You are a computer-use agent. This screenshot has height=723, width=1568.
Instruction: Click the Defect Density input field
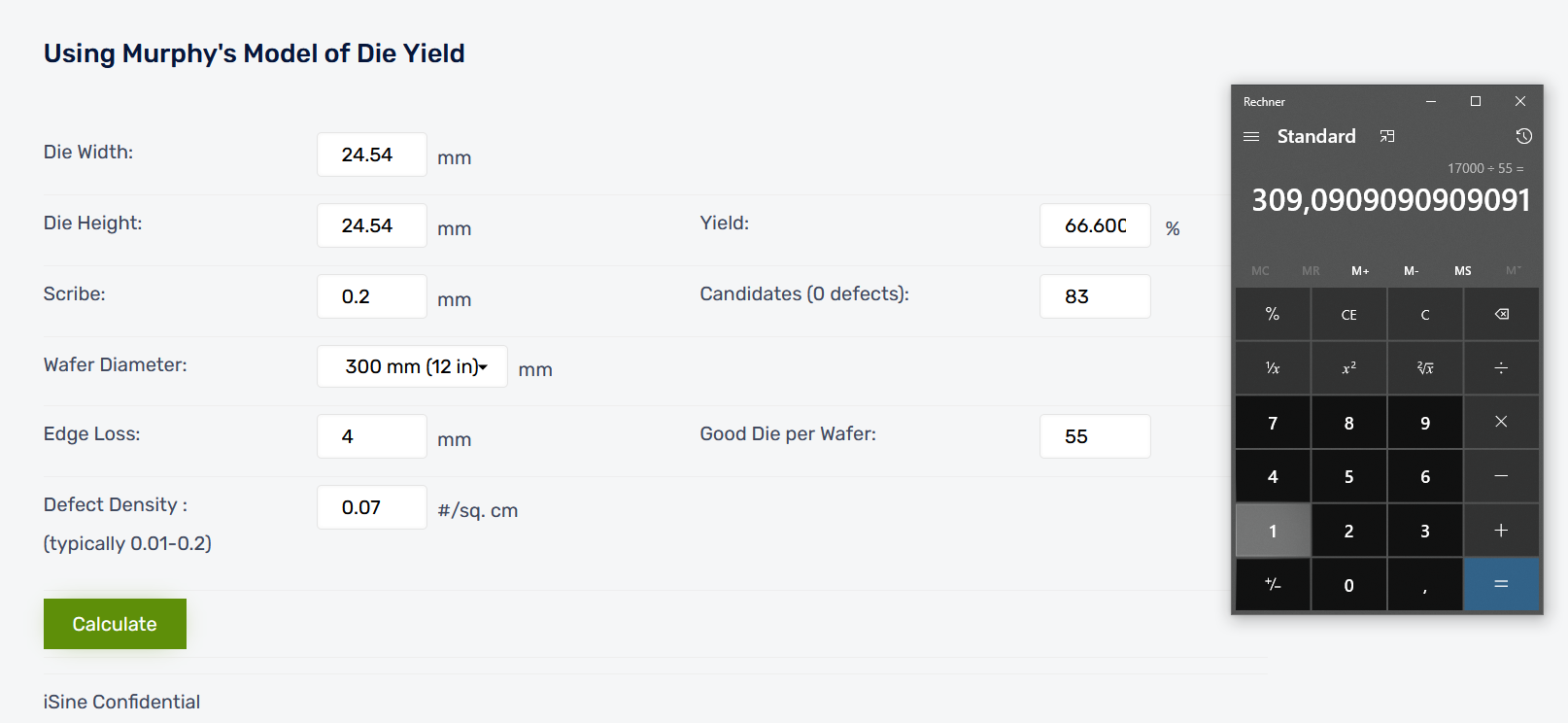coord(371,507)
